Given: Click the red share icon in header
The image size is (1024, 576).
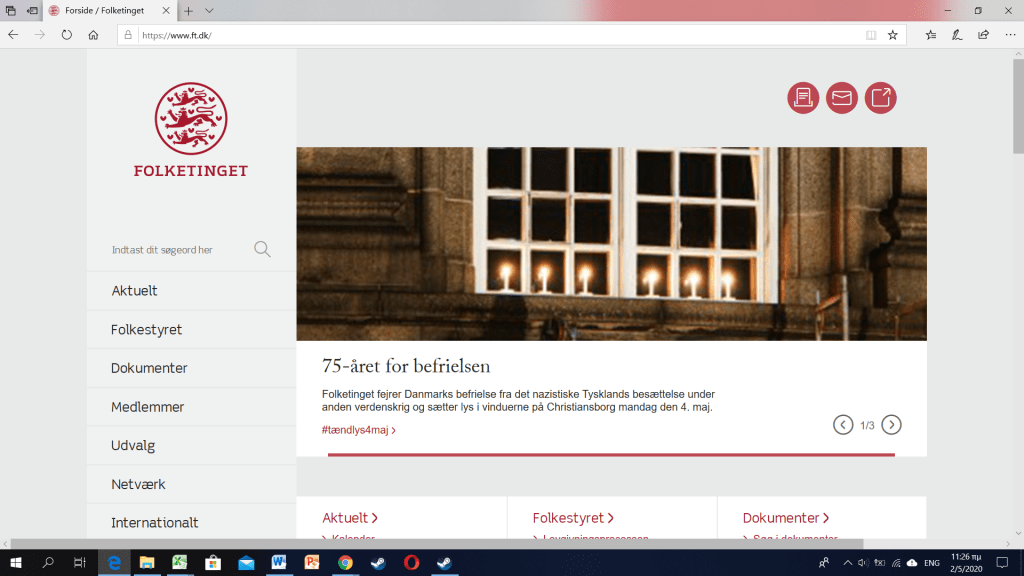Looking at the screenshot, I should pos(880,98).
